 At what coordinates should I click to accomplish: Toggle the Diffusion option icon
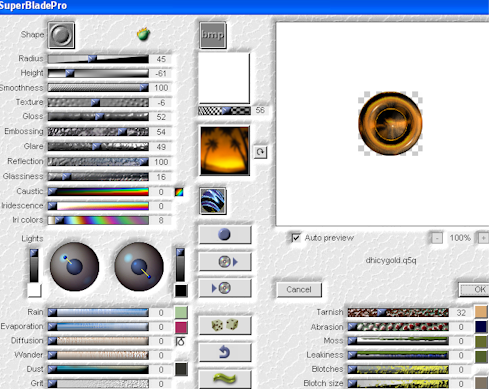(180, 341)
